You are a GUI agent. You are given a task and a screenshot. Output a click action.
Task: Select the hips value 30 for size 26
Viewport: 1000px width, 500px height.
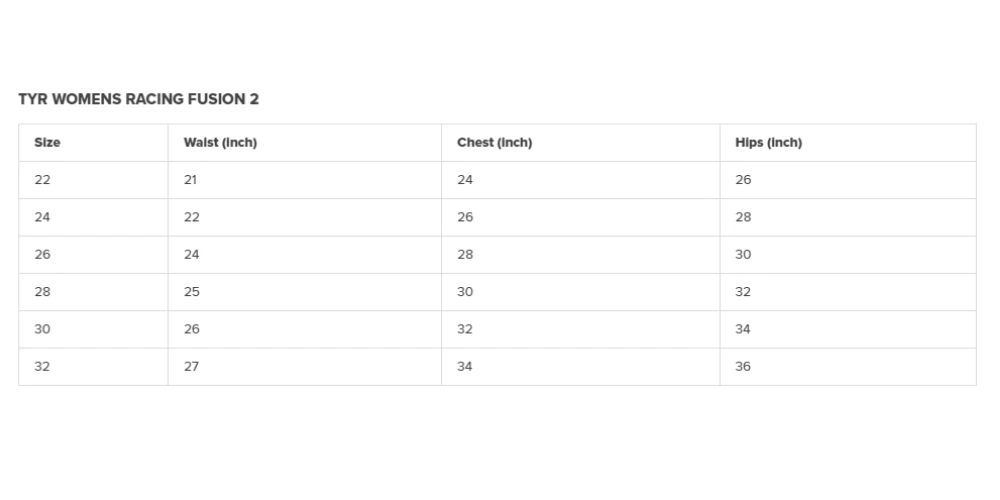(x=743, y=255)
